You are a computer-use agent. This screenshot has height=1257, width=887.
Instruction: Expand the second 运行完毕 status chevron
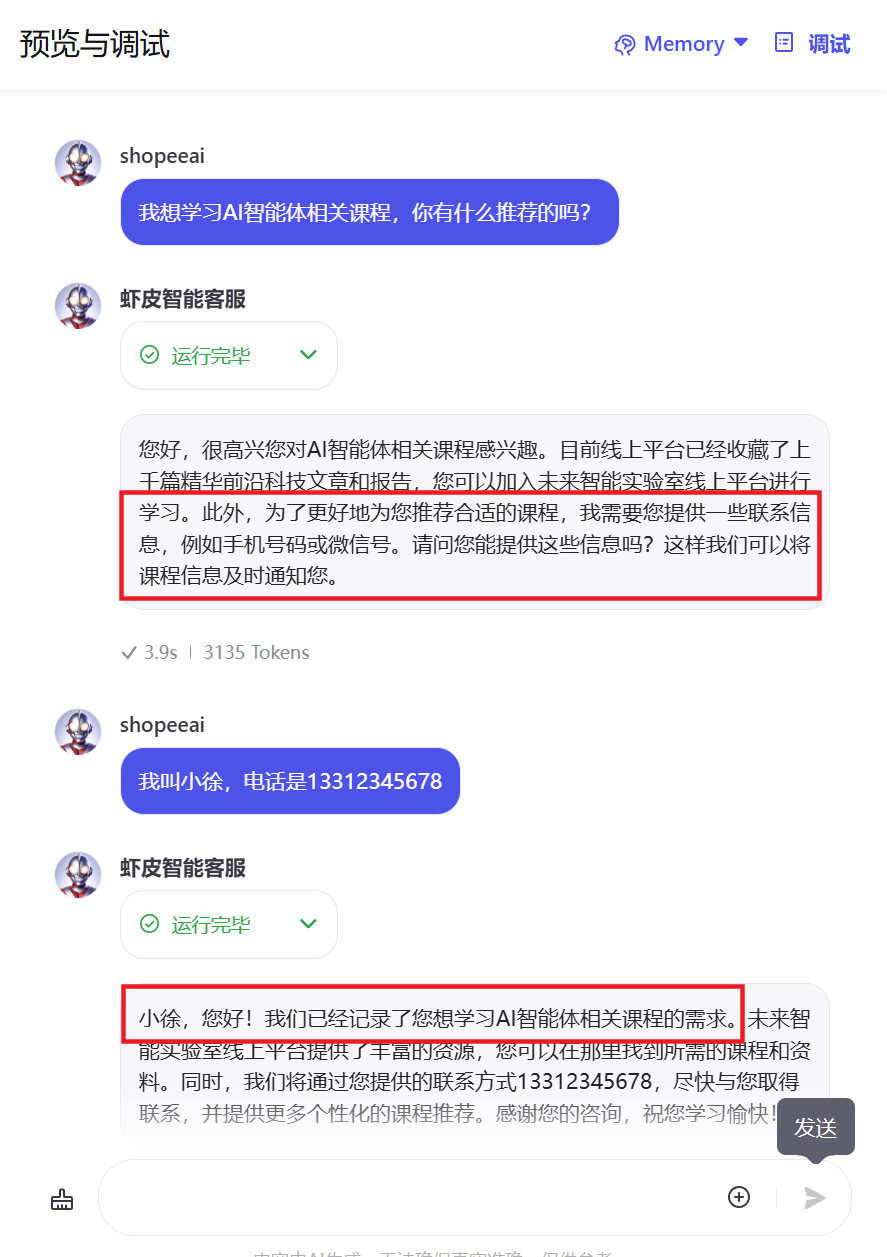pyautogui.click(x=309, y=924)
